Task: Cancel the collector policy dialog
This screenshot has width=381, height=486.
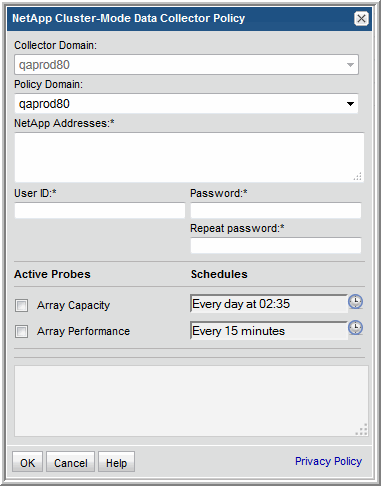Action: click(x=71, y=462)
